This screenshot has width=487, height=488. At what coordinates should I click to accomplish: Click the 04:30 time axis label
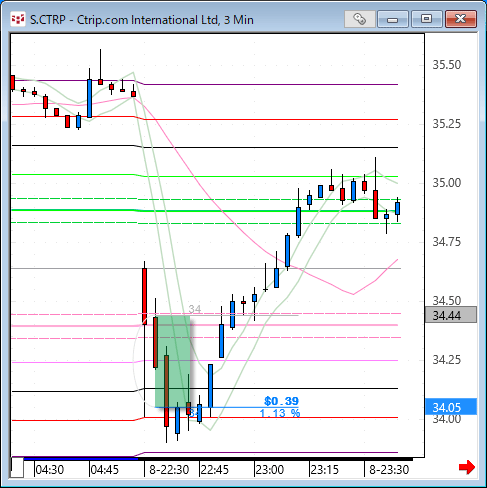coord(49,470)
